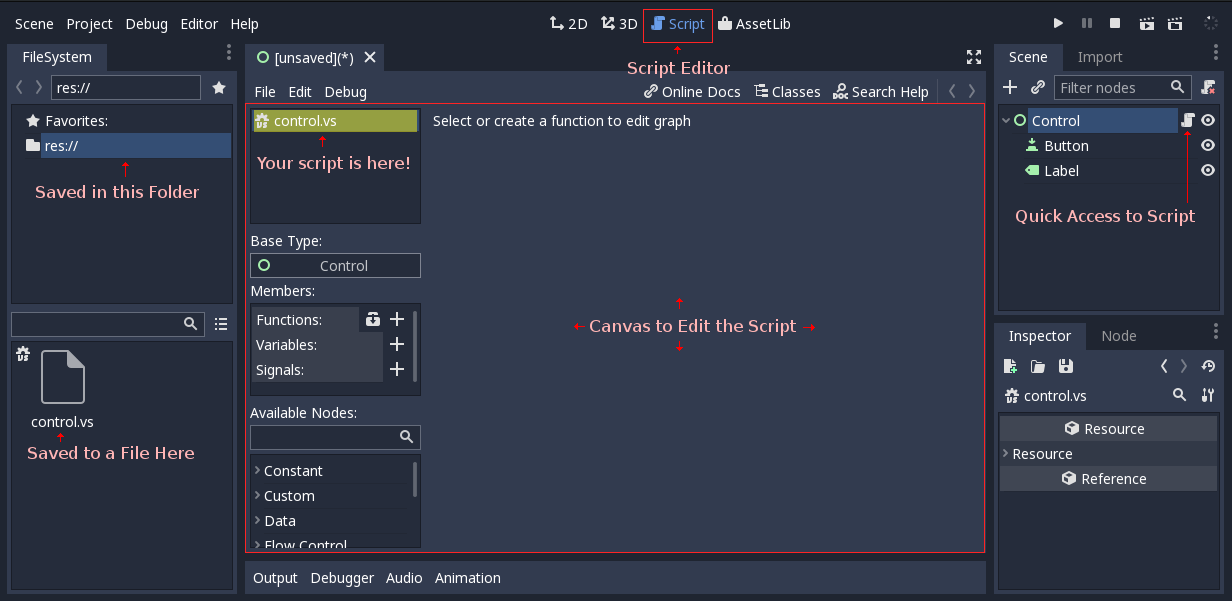Switch to the Import tab
The height and width of the screenshot is (601, 1232).
pyautogui.click(x=1100, y=57)
